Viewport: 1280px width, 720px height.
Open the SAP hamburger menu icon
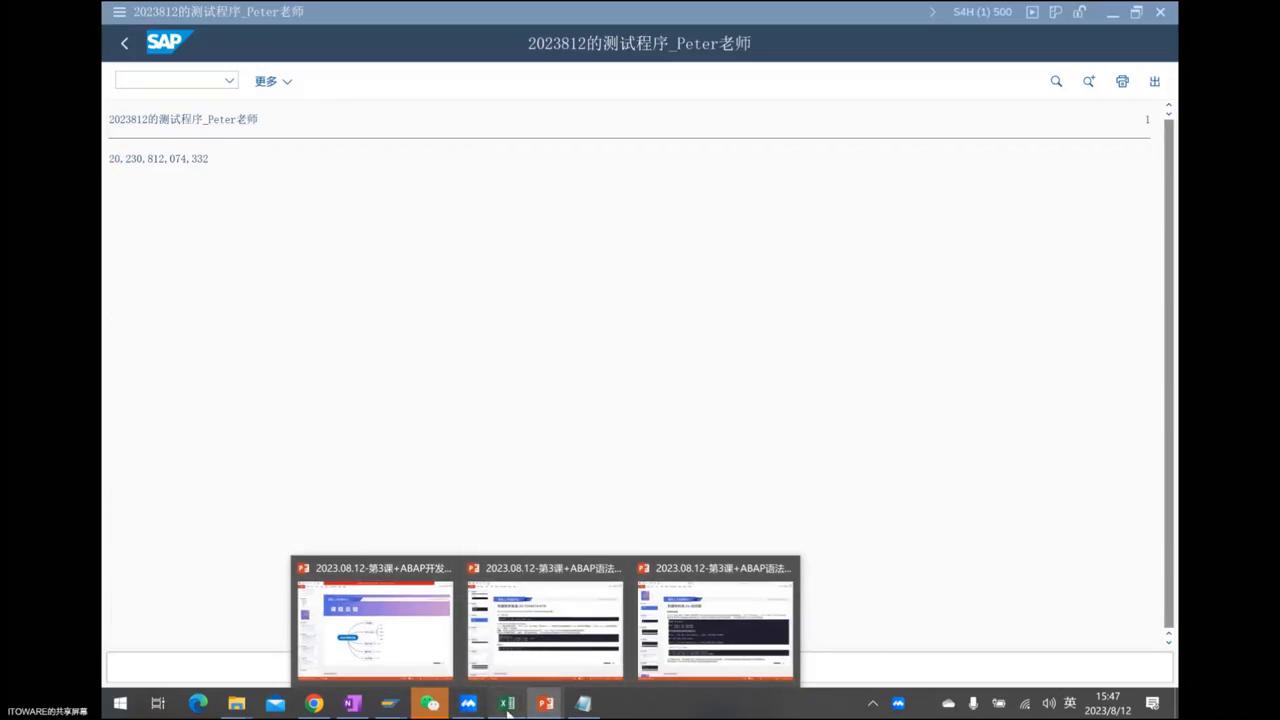pos(118,11)
